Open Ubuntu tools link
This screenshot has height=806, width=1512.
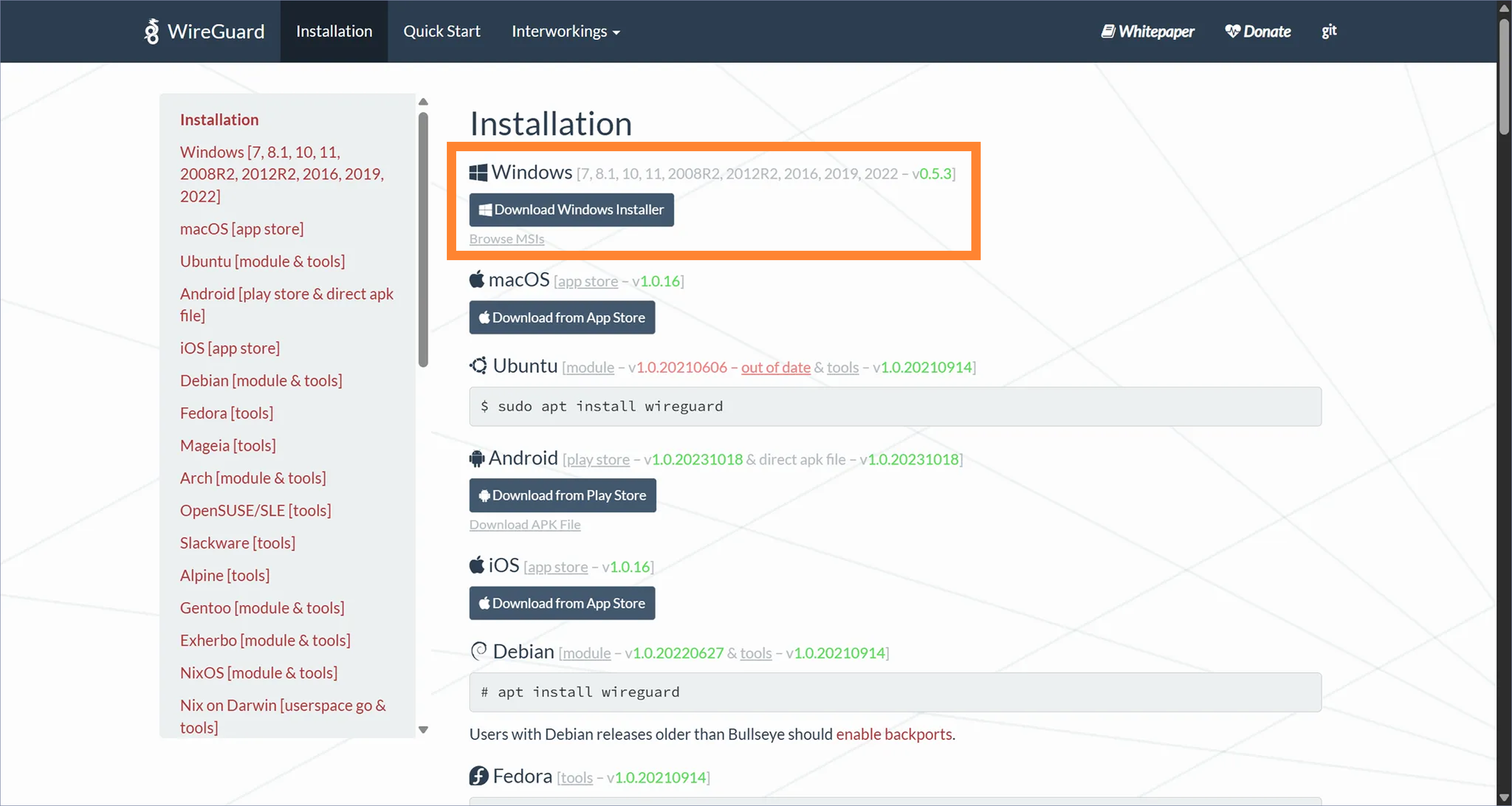tap(842, 368)
